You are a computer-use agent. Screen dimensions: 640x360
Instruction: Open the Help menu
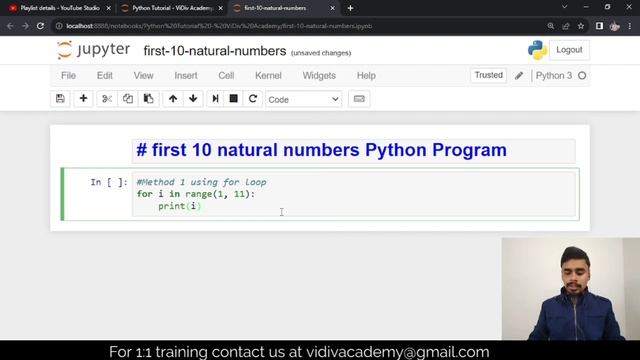366,76
